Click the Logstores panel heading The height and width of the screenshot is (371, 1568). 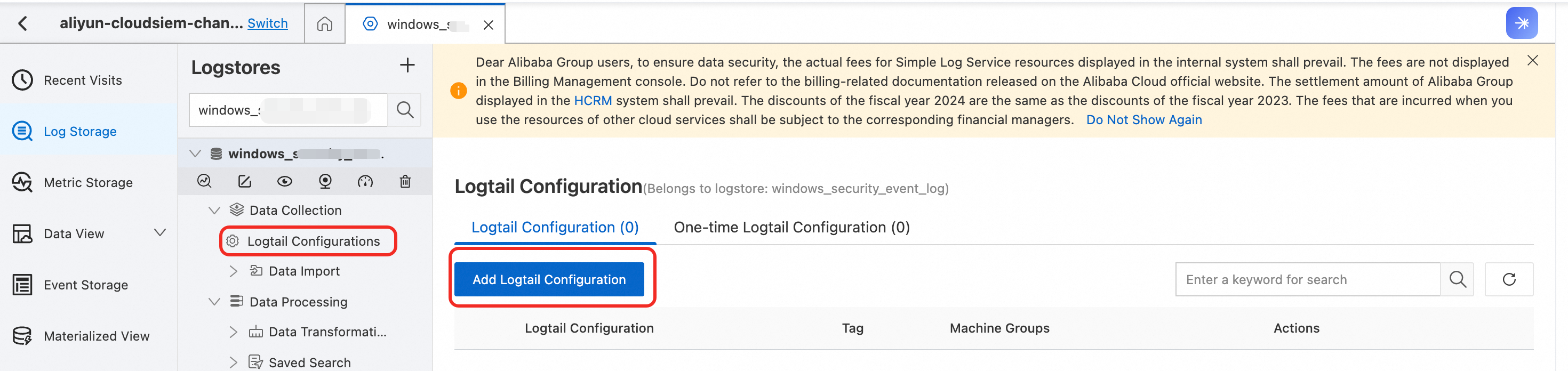[x=236, y=67]
